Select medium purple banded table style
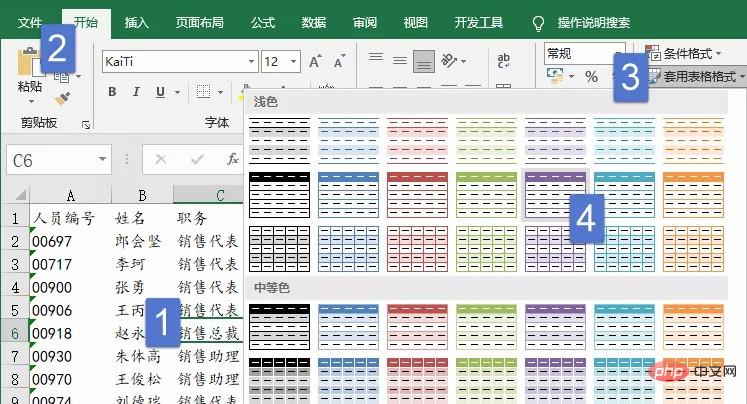747x404 pixels. point(555,327)
